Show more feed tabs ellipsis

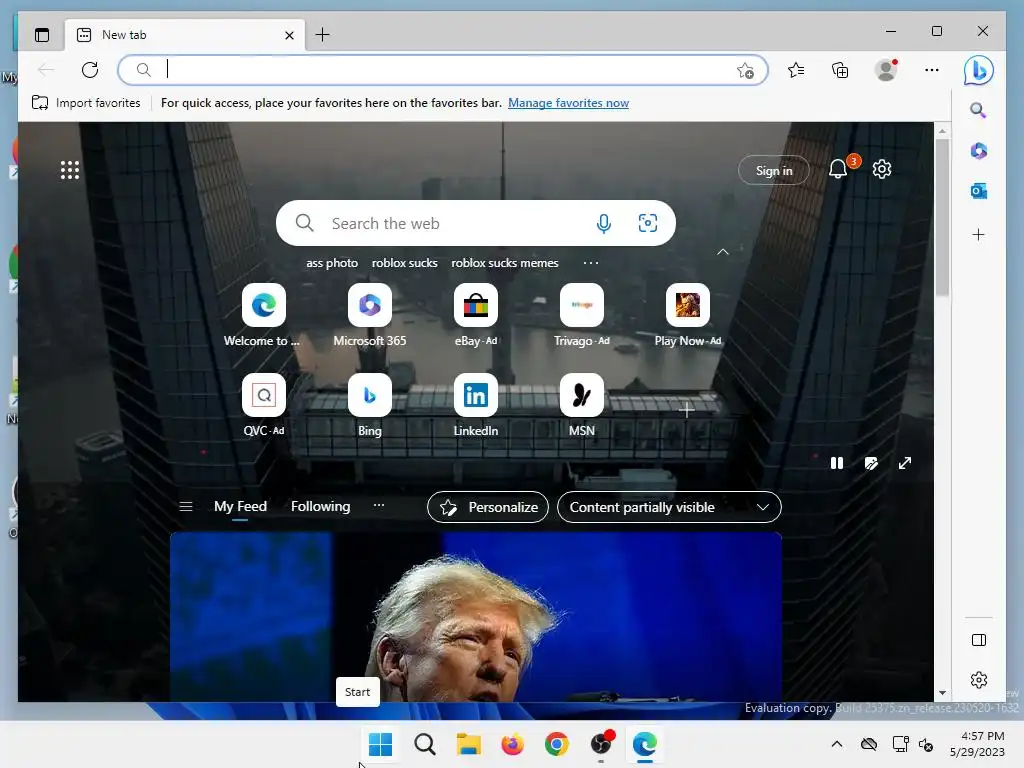[379, 505]
